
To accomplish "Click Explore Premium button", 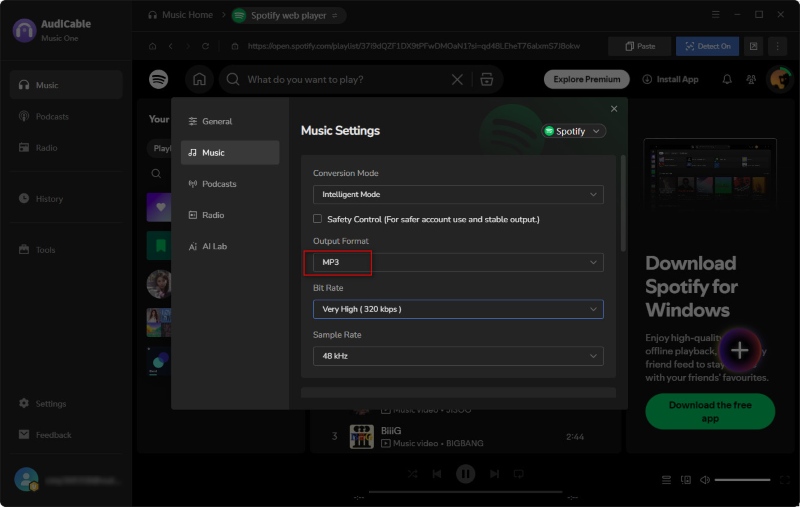I will coord(587,79).
